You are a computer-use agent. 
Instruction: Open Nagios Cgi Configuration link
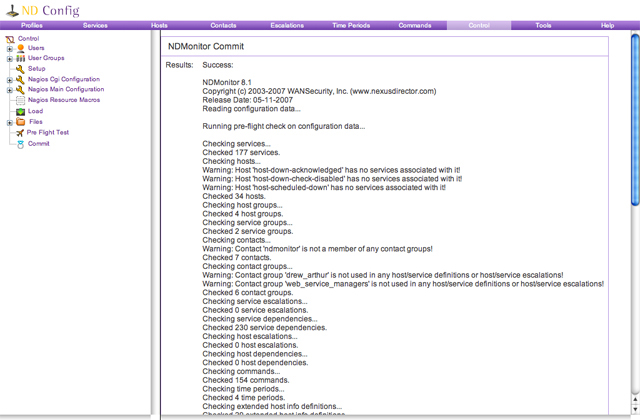(64, 79)
